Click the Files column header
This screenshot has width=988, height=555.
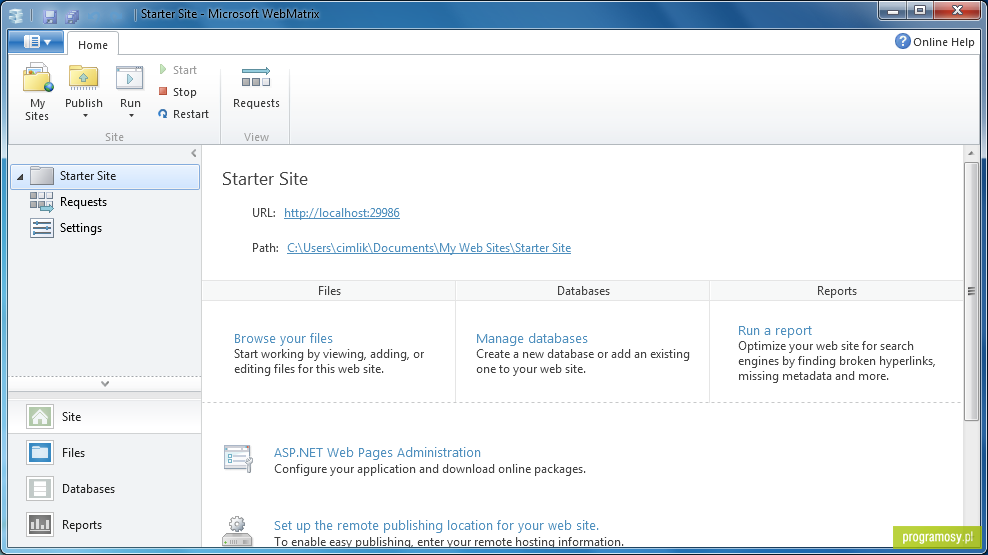pyautogui.click(x=329, y=291)
